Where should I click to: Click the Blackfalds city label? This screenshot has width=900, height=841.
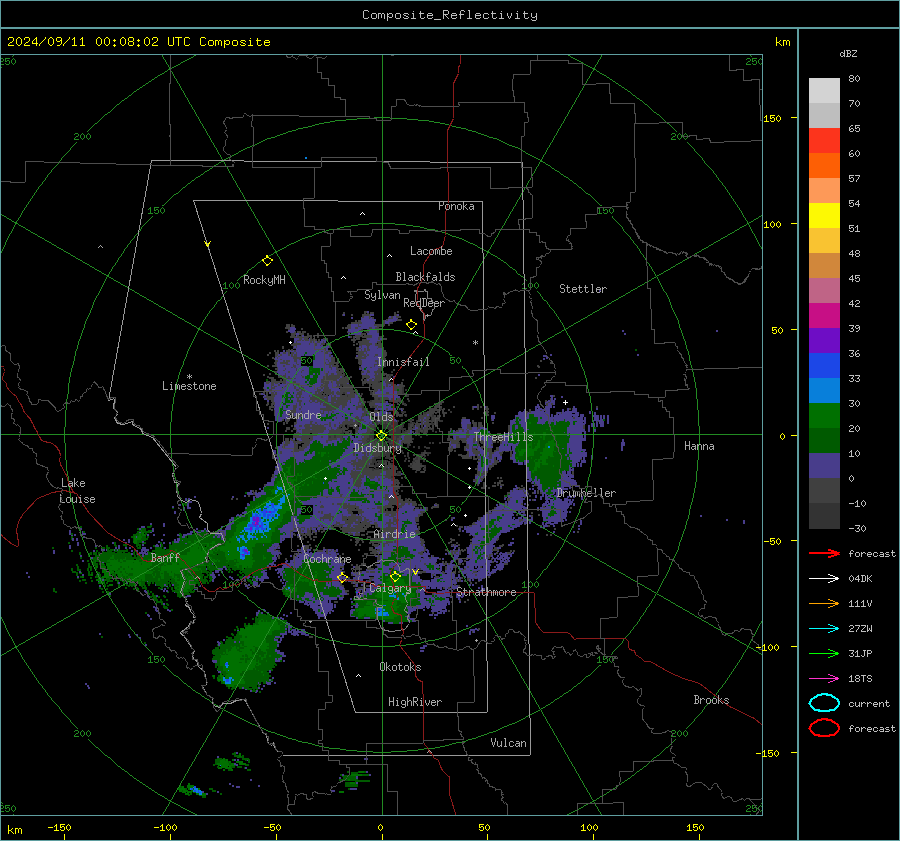(x=425, y=277)
